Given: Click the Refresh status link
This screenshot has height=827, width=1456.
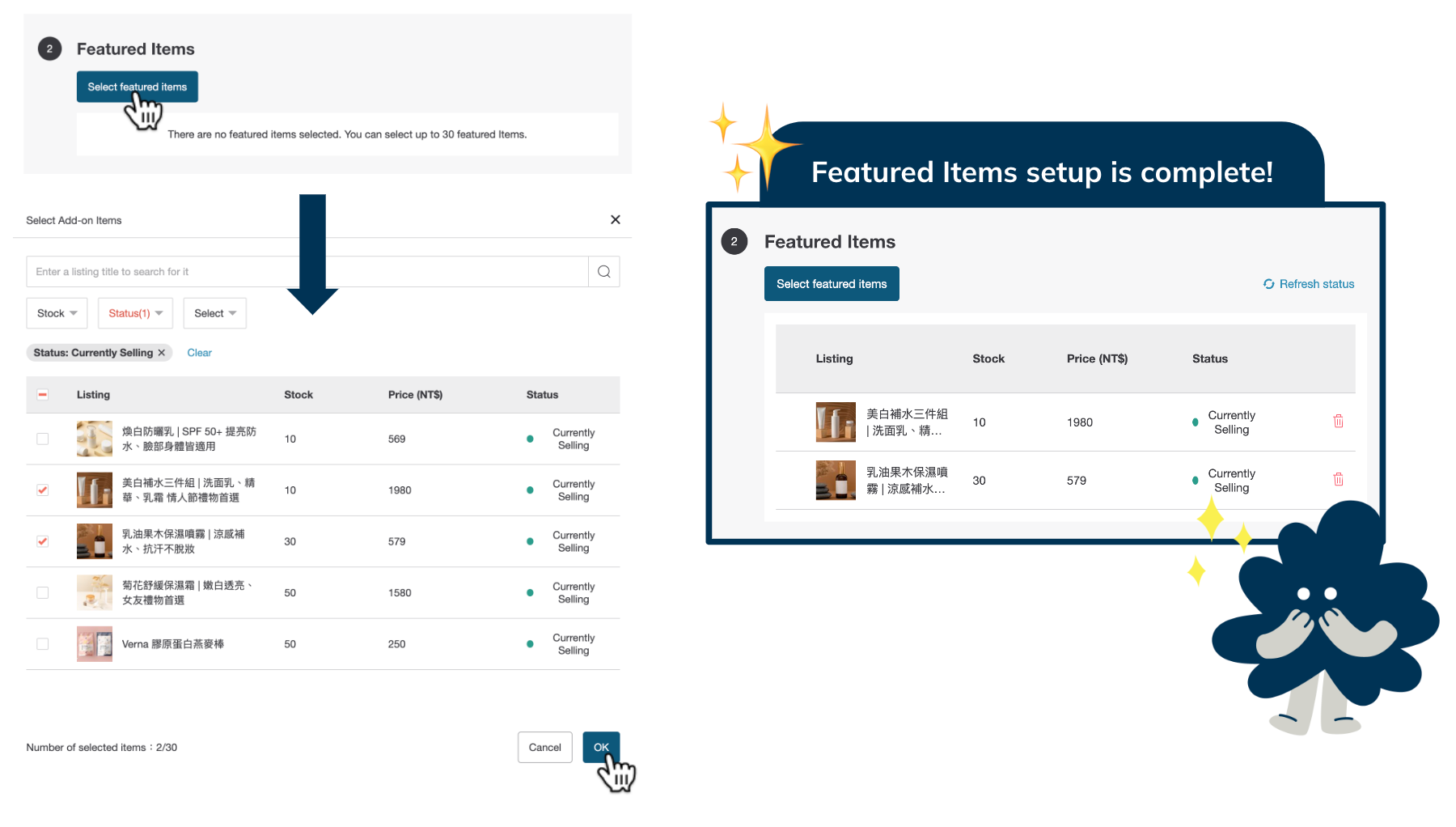Looking at the screenshot, I should (1317, 284).
